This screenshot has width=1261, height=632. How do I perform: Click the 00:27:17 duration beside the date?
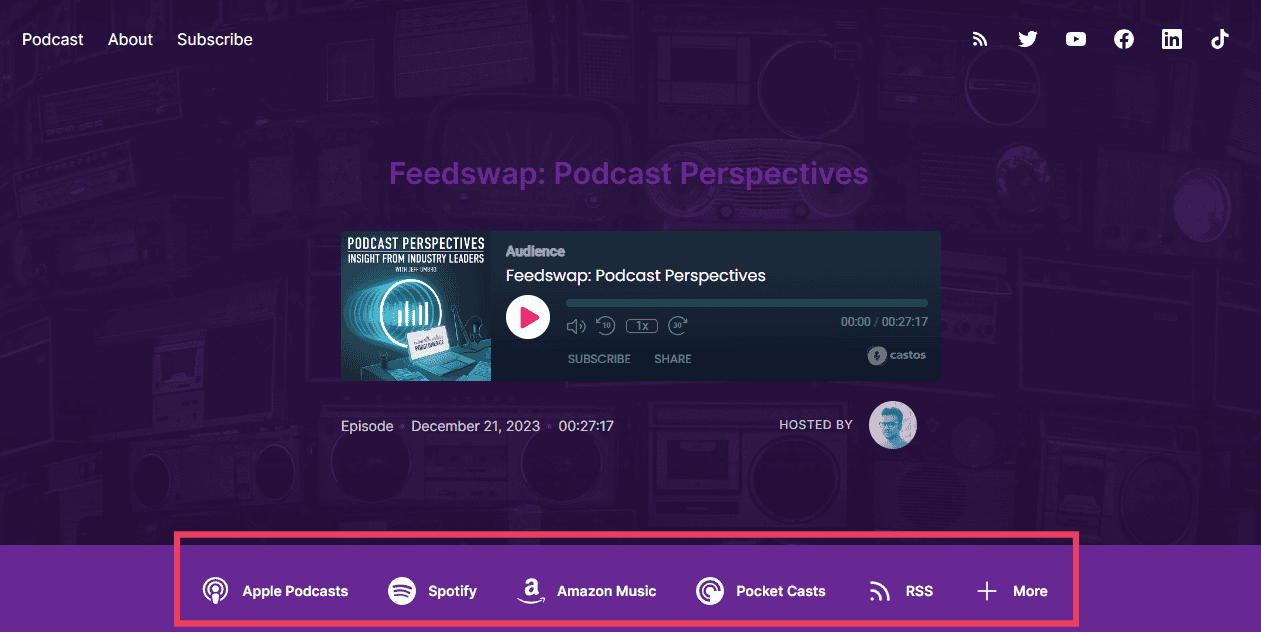(586, 426)
